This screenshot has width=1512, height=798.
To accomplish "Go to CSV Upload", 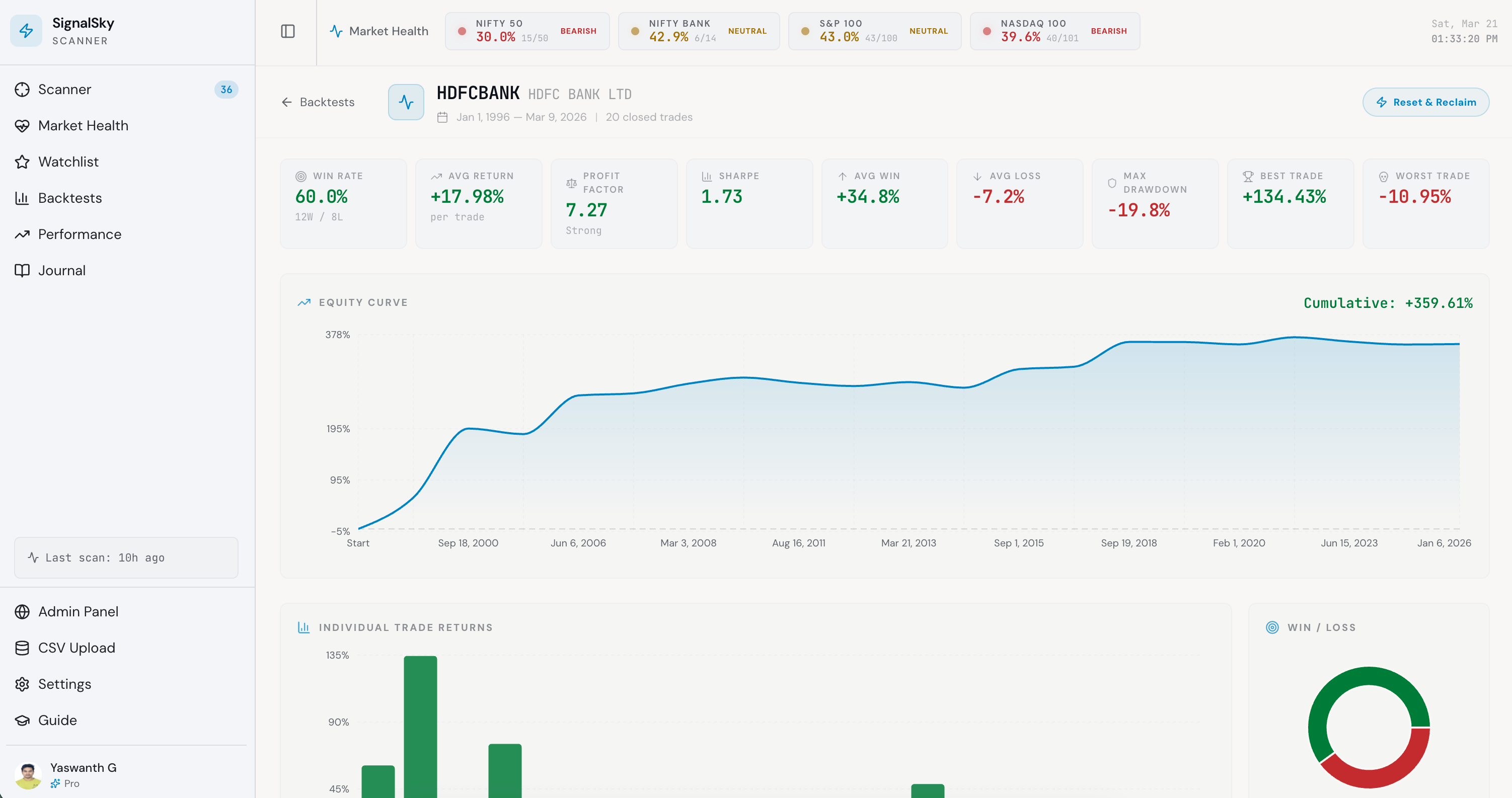I will [x=126, y=648].
